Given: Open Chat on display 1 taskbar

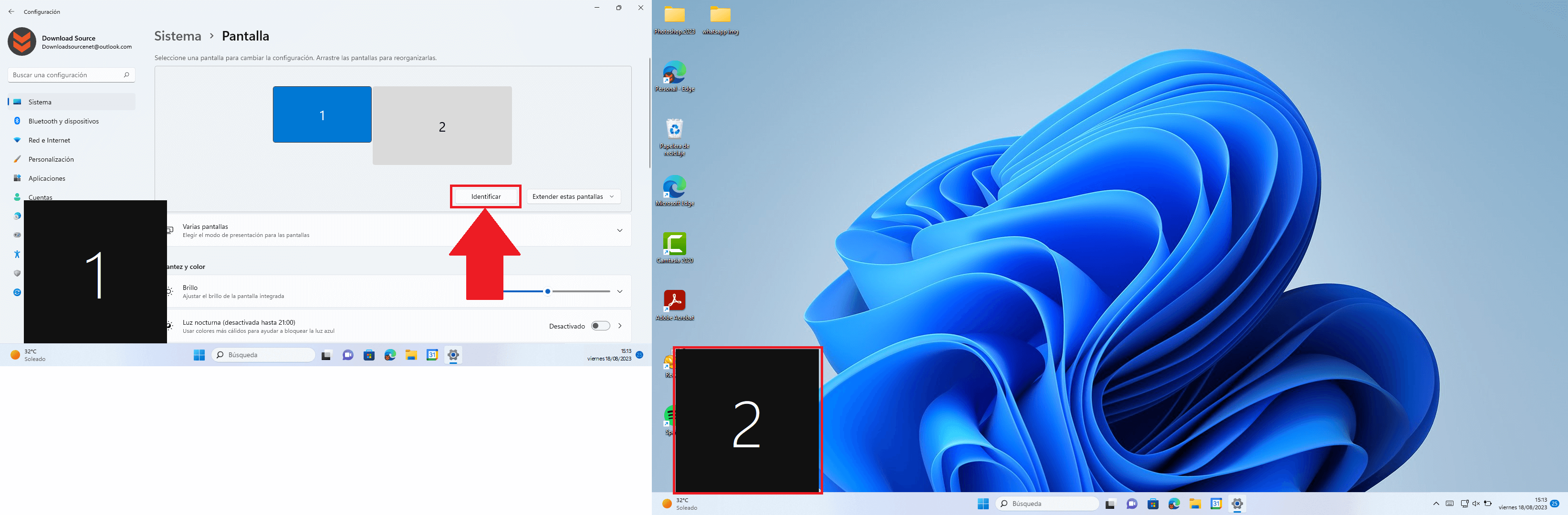Looking at the screenshot, I should tap(347, 355).
